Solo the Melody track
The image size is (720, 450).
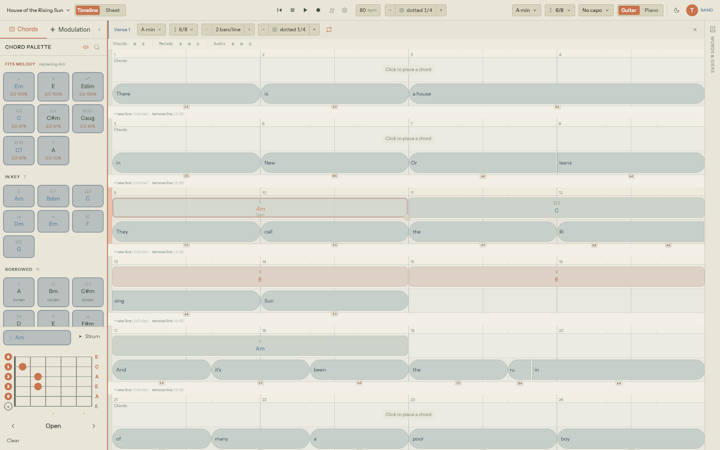(x=198, y=44)
